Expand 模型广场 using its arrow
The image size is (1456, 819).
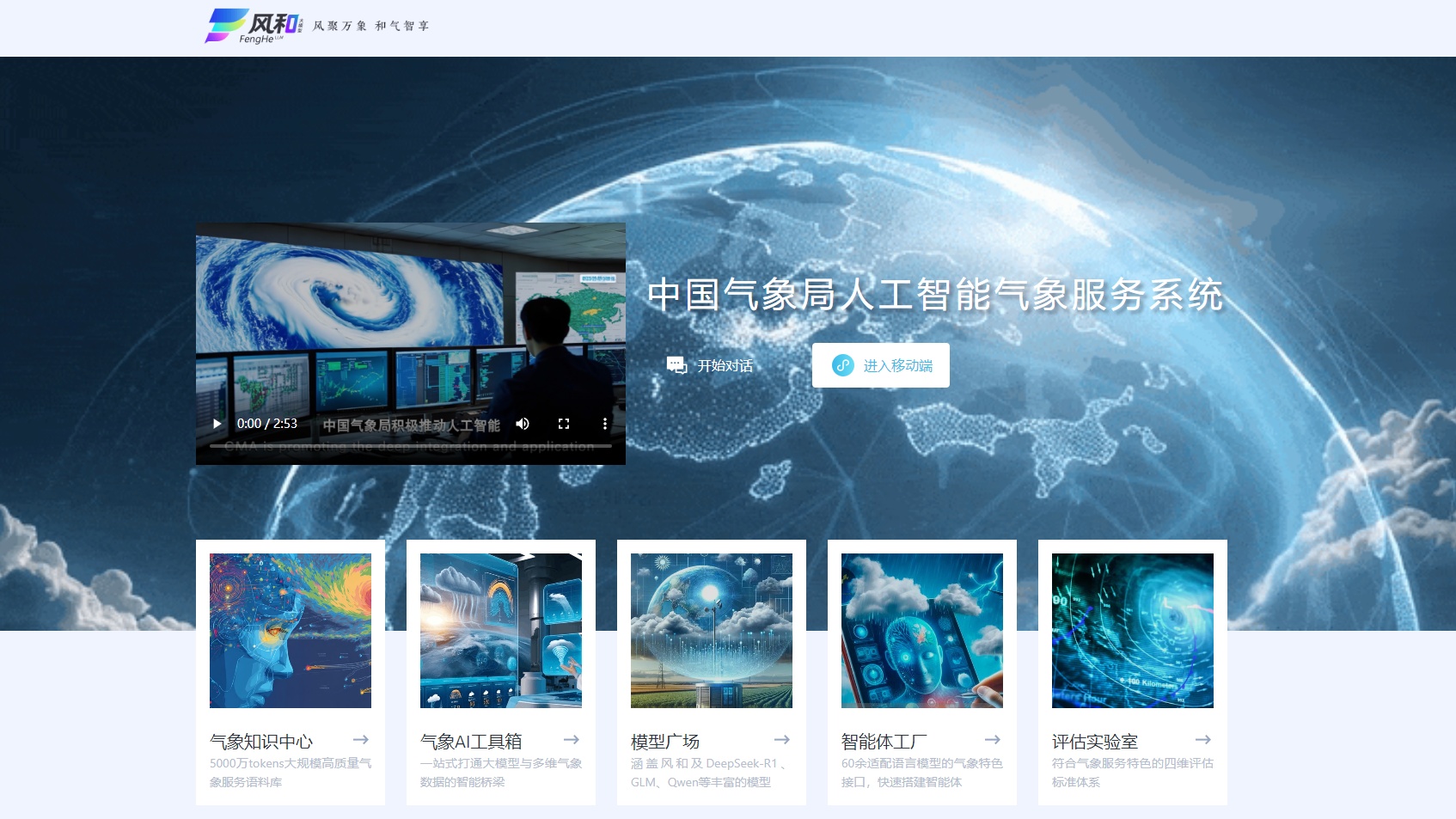(x=783, y=740)
